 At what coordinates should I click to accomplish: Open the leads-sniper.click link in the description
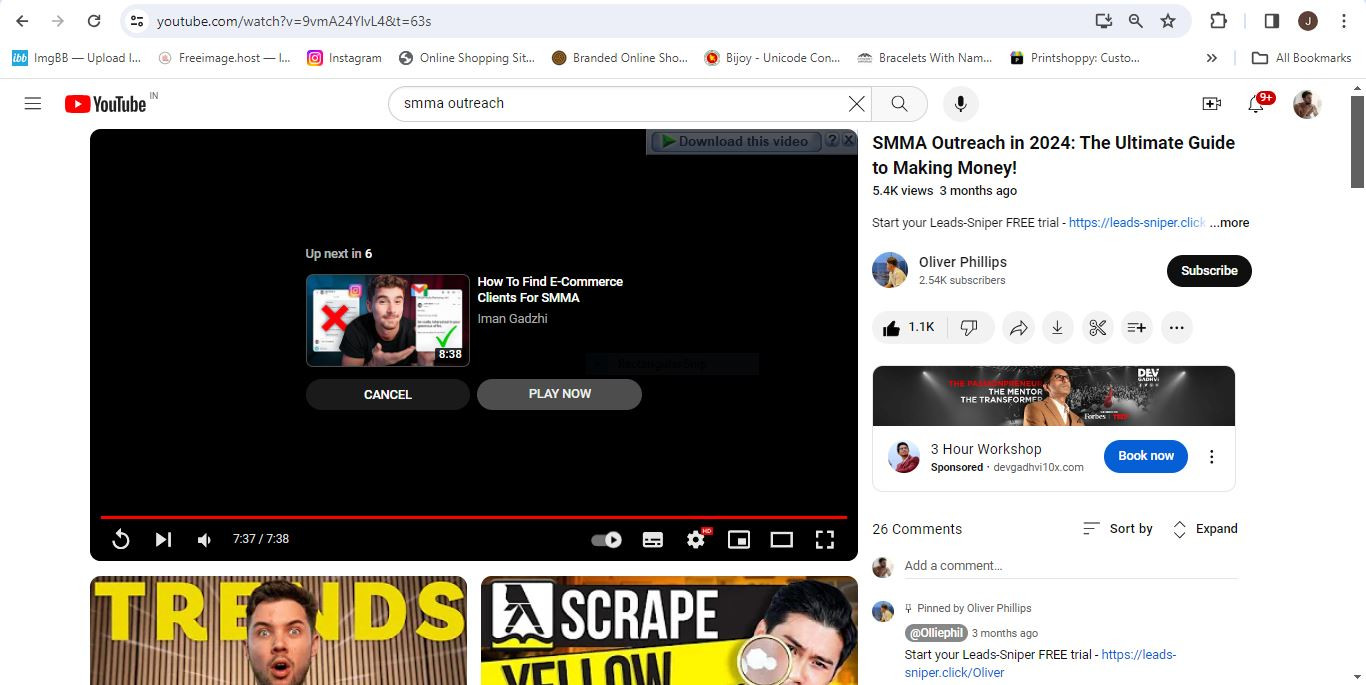coord(1137,223)
